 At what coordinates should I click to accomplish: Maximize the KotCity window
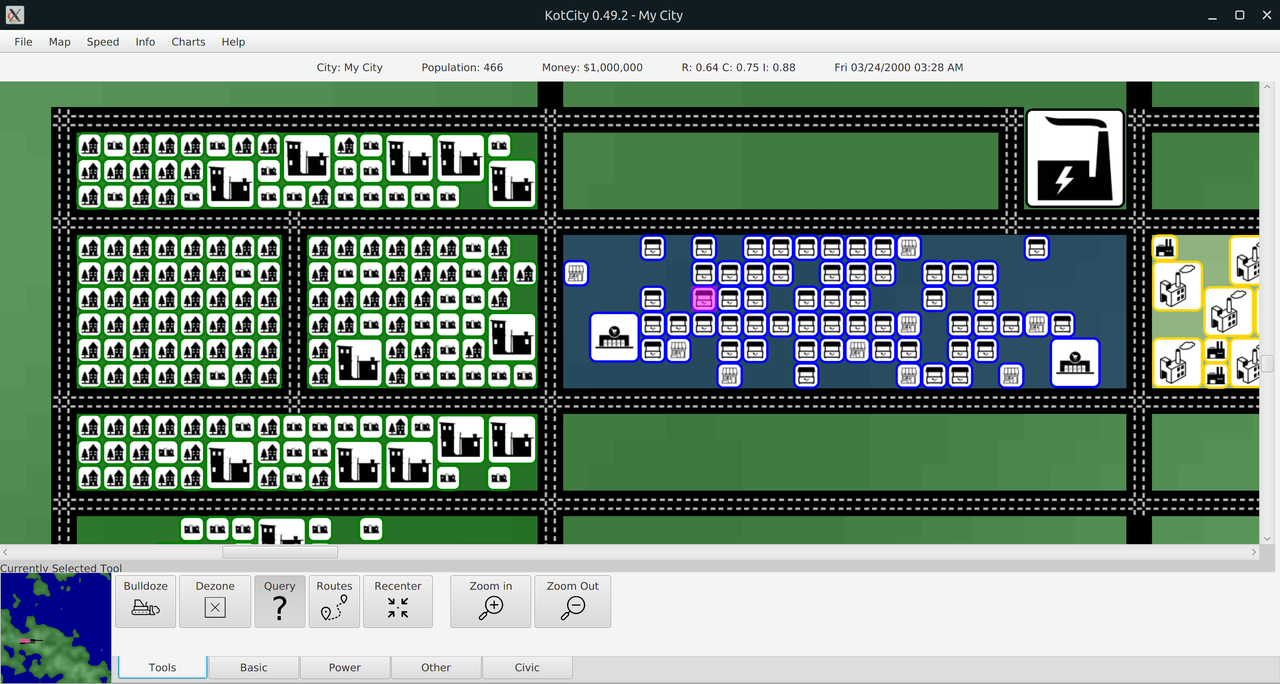(1240, 15)
